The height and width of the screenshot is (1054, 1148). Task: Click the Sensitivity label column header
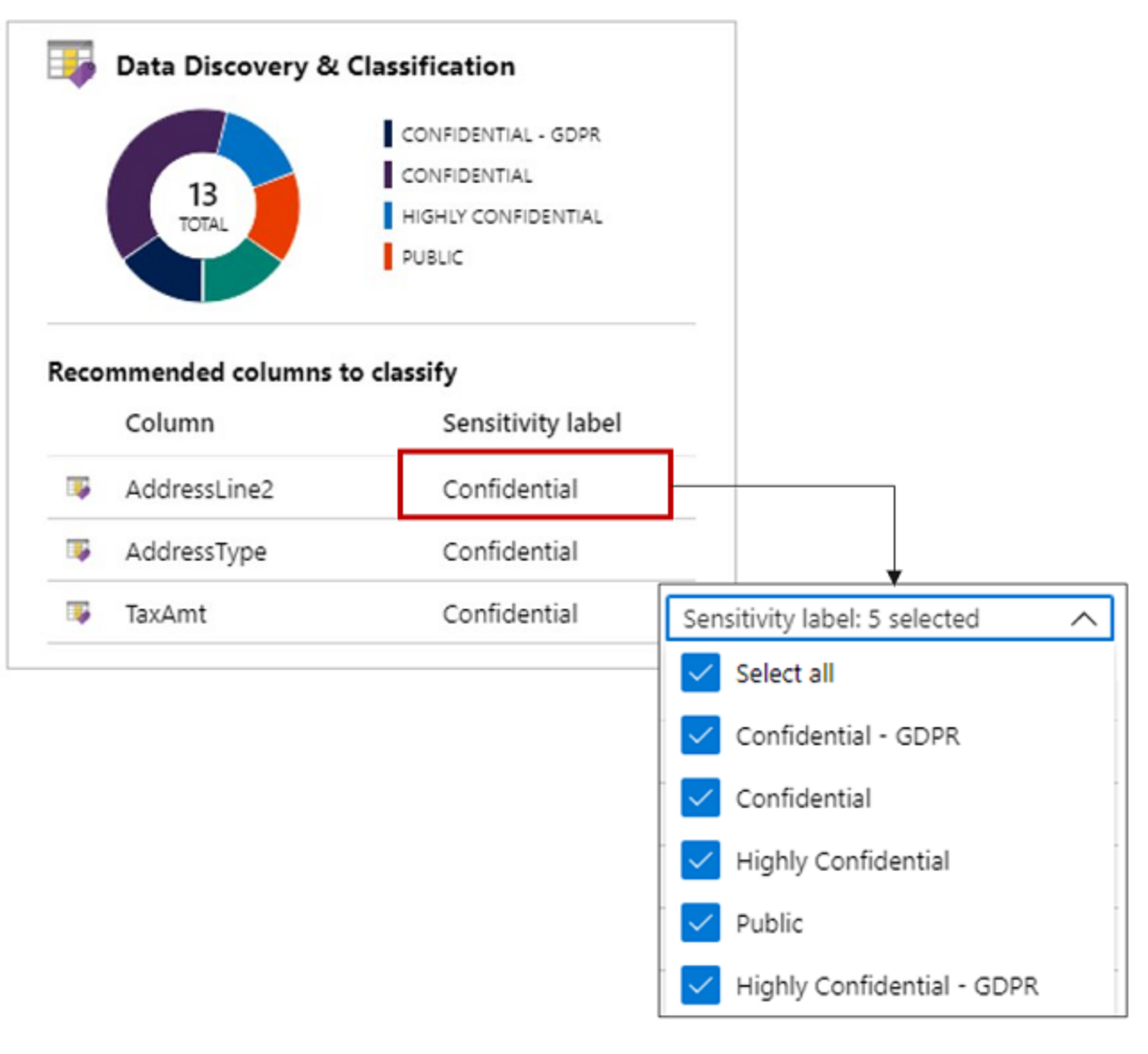click(532, 423)
